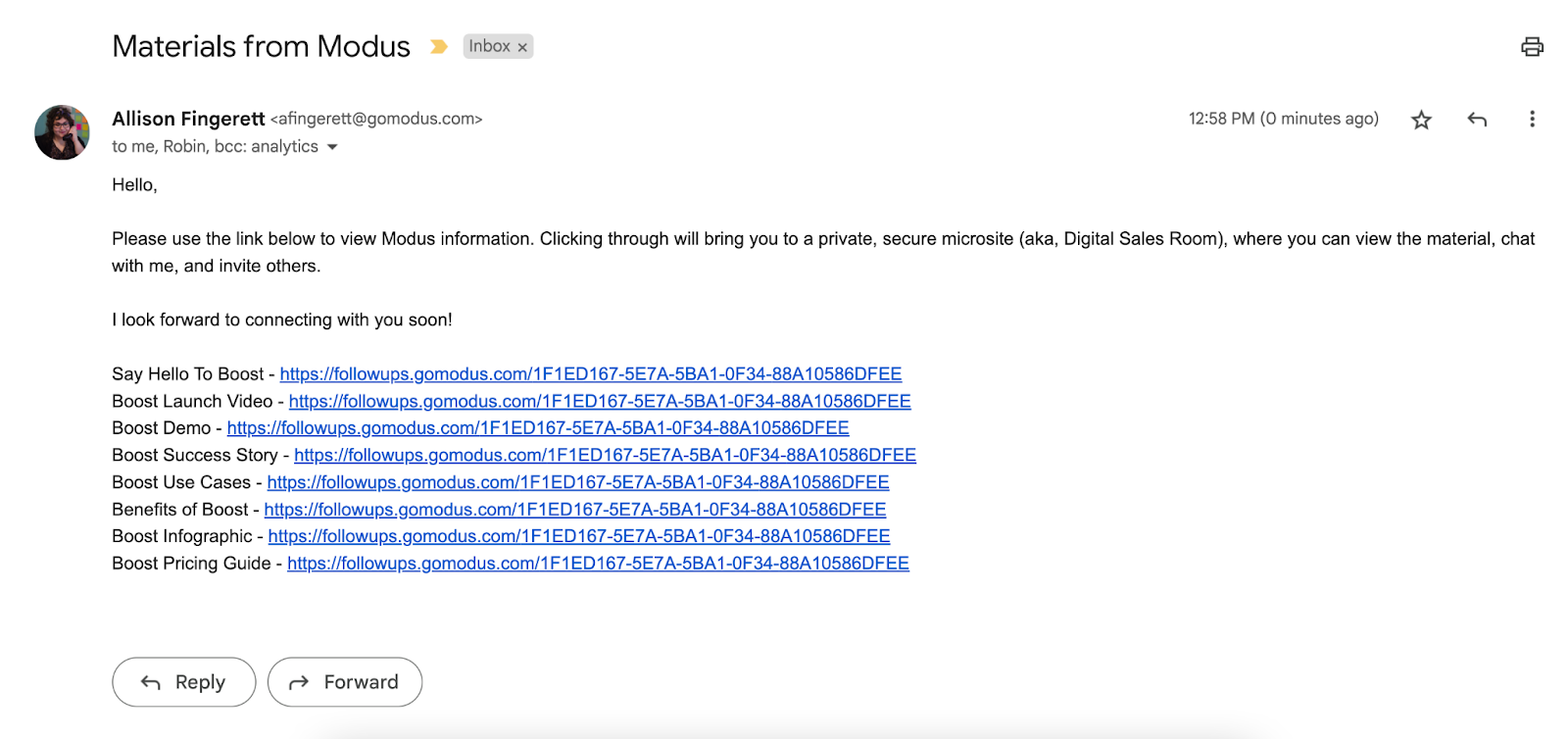
Task: Print this email with the printer icon
Action: click(x=1532, y=46)
